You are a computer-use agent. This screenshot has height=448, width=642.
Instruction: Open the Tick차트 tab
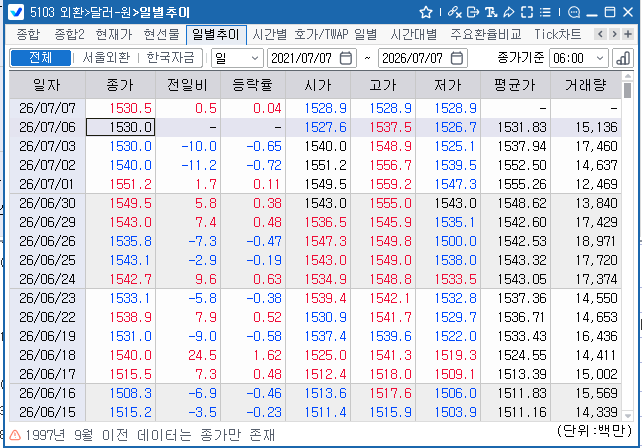[558, 34]
